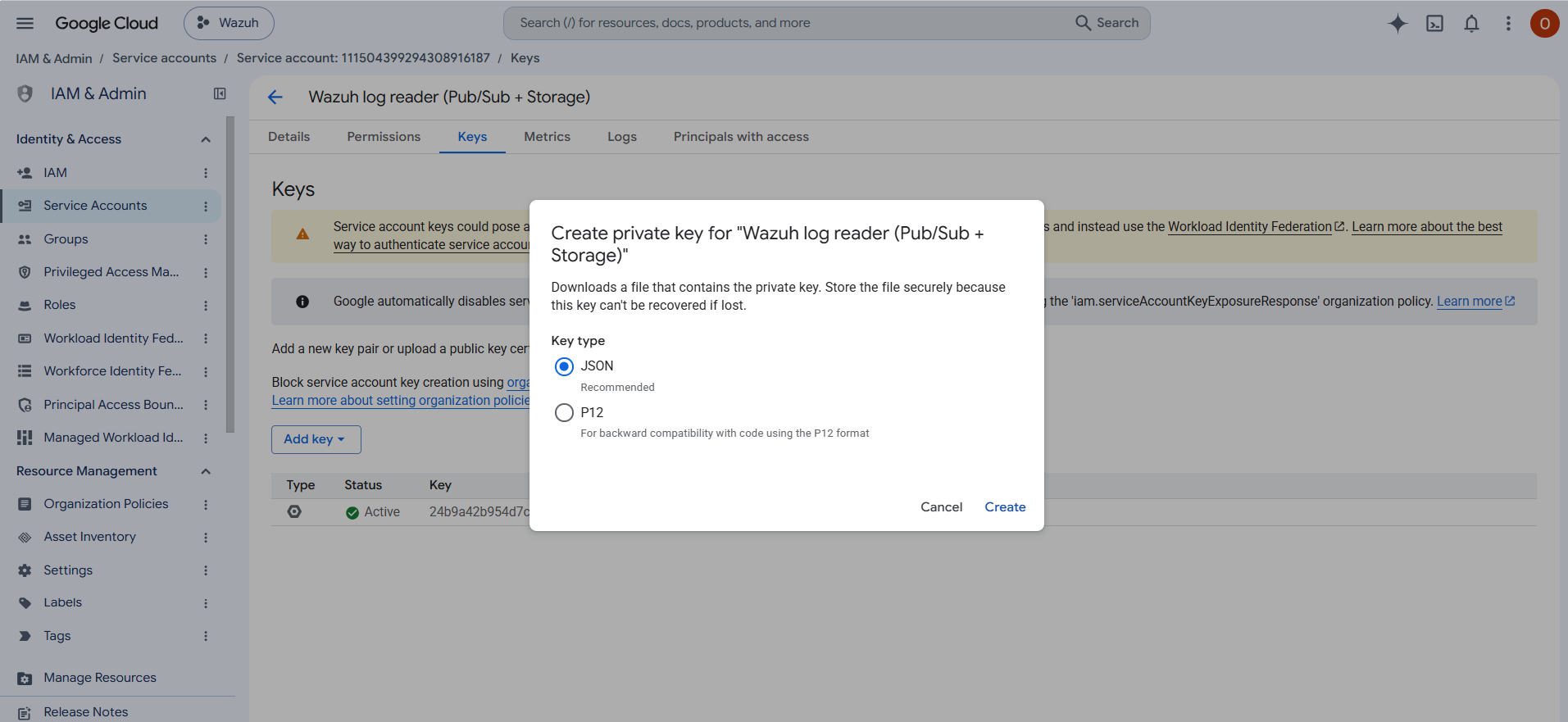This screenshot has width=1568, height=722.
Task: Click the search resources input field
Action: (x=787, y=23)
